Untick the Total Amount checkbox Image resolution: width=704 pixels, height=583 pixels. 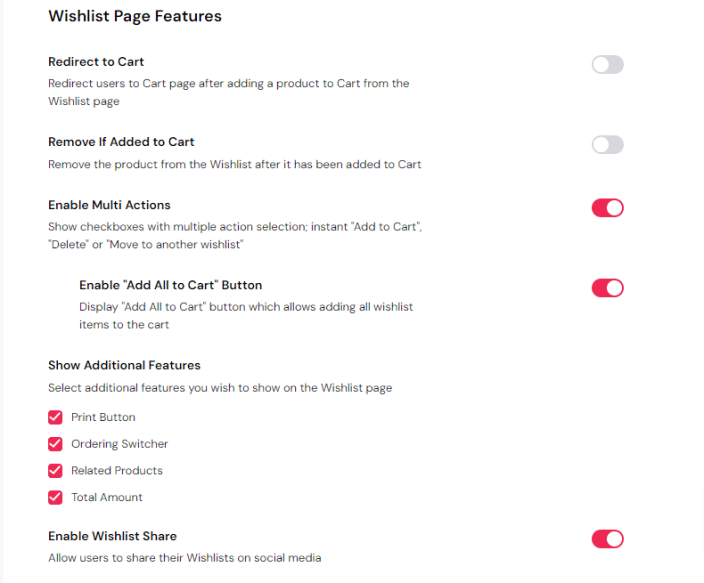click(x=56, y=497)
